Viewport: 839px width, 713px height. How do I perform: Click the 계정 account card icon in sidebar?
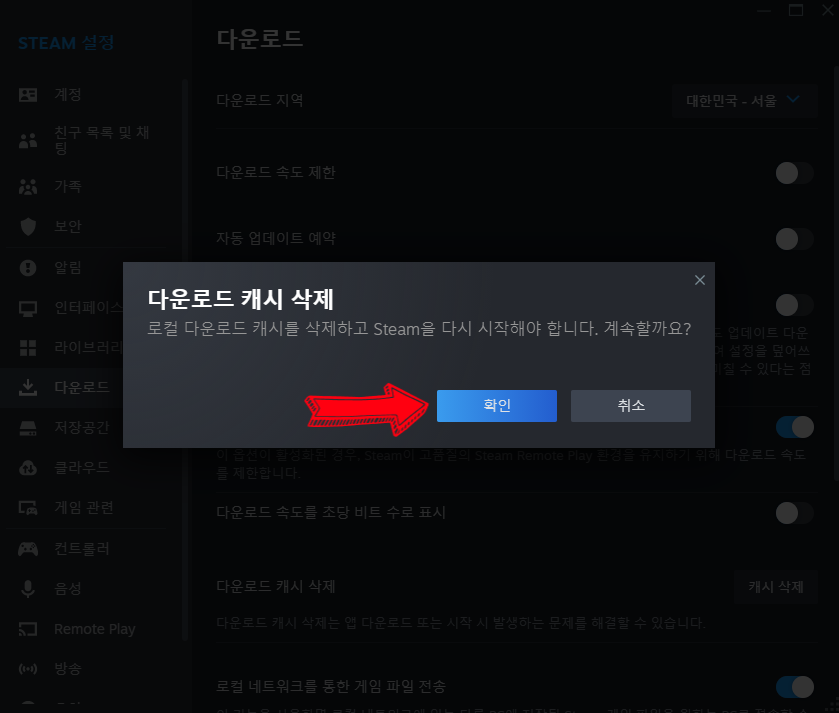coord(28,95)
